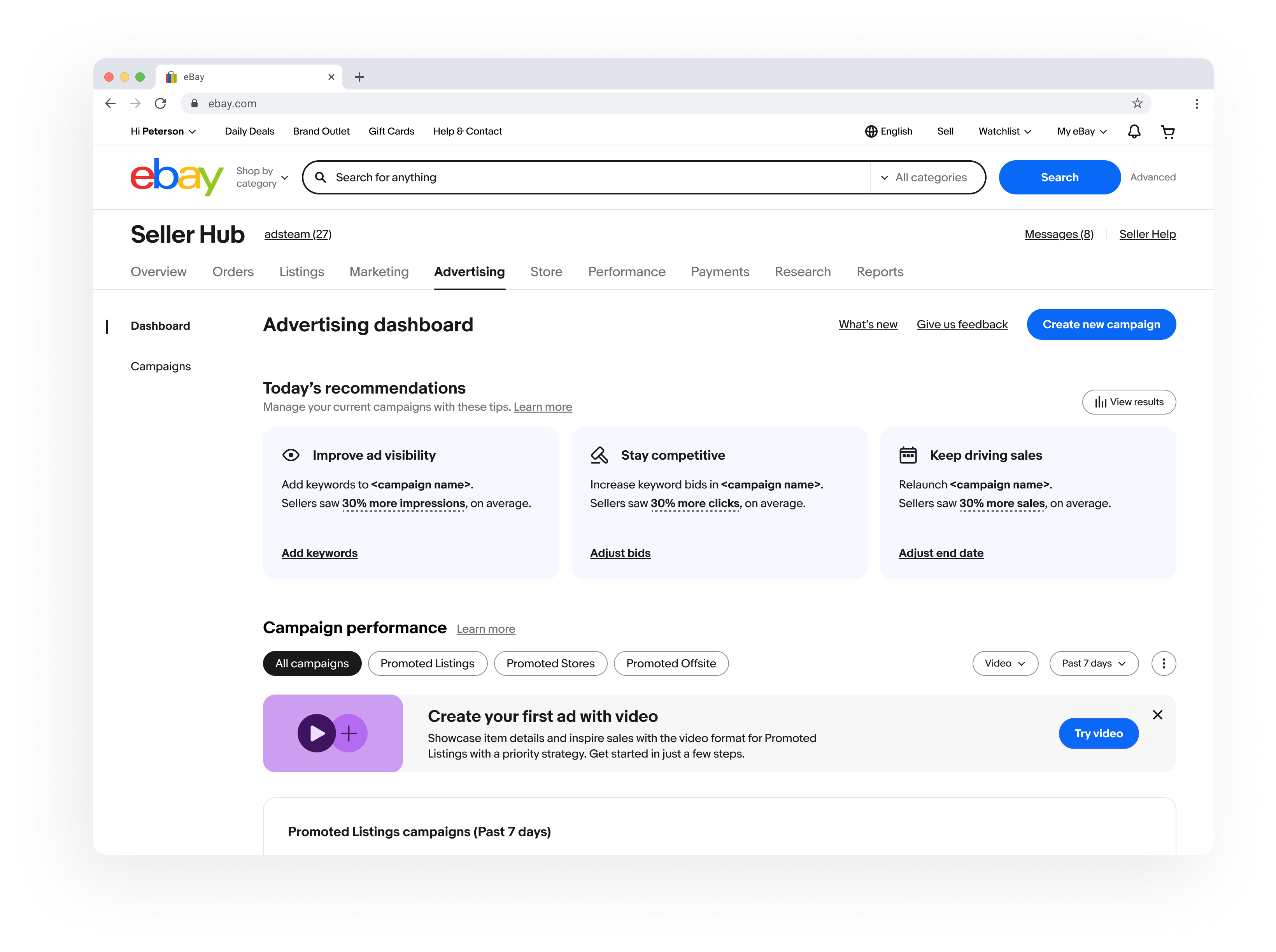Select the Promoted Offsite filter chip
Screen dimensions: 1276x952
click(x=671, y=663)
